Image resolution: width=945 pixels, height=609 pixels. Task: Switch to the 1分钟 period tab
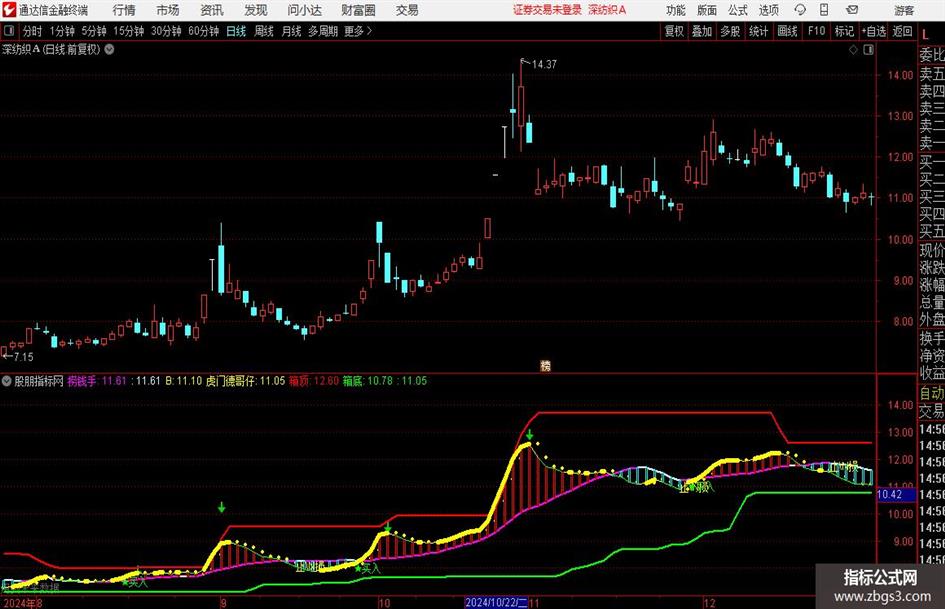[62, 31]
